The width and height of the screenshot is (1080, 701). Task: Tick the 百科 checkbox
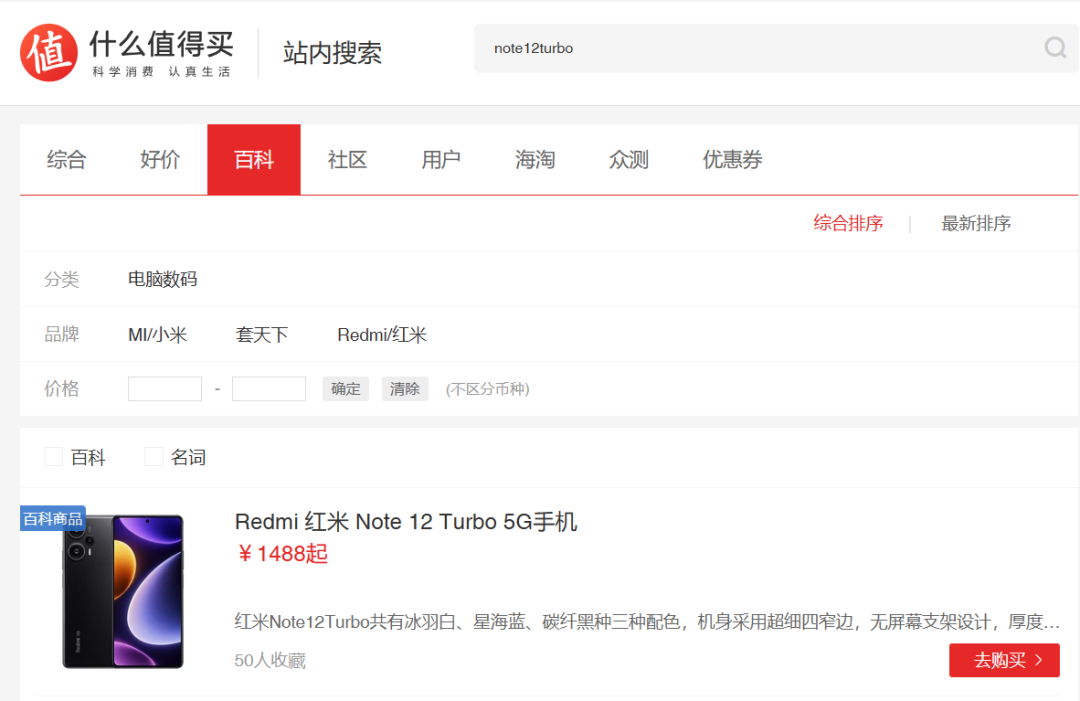[54, 457]
